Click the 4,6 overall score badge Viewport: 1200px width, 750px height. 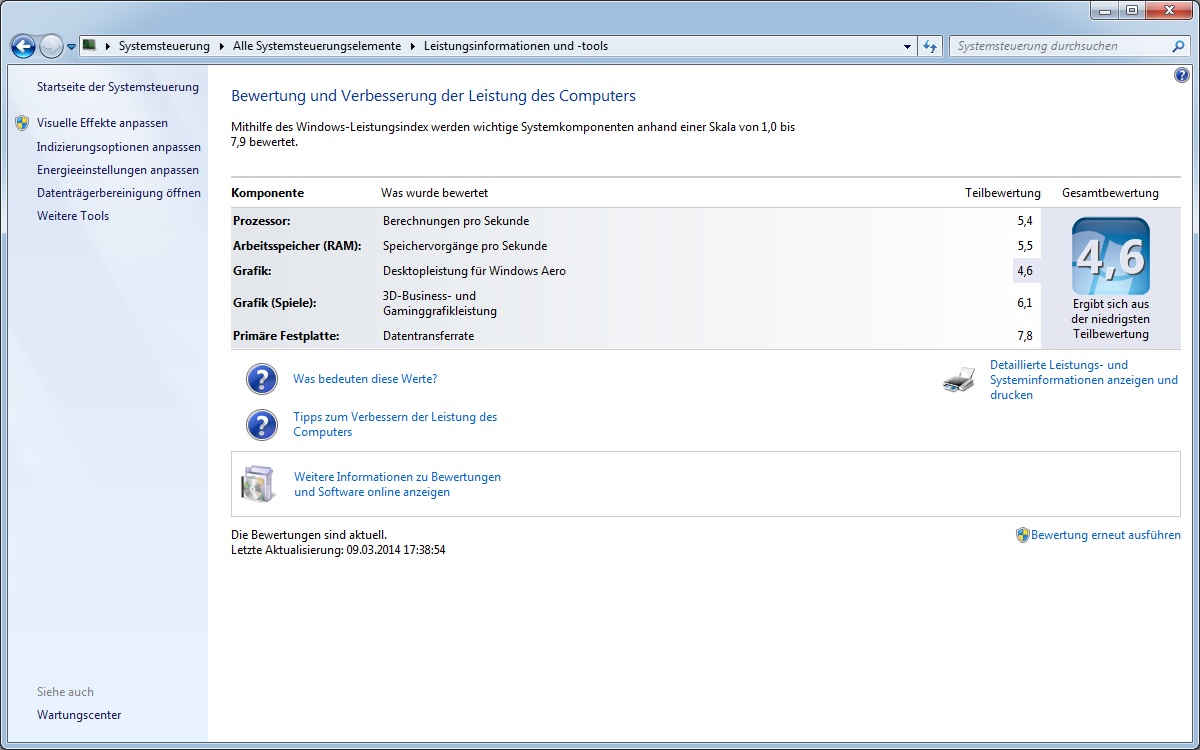1111,256
